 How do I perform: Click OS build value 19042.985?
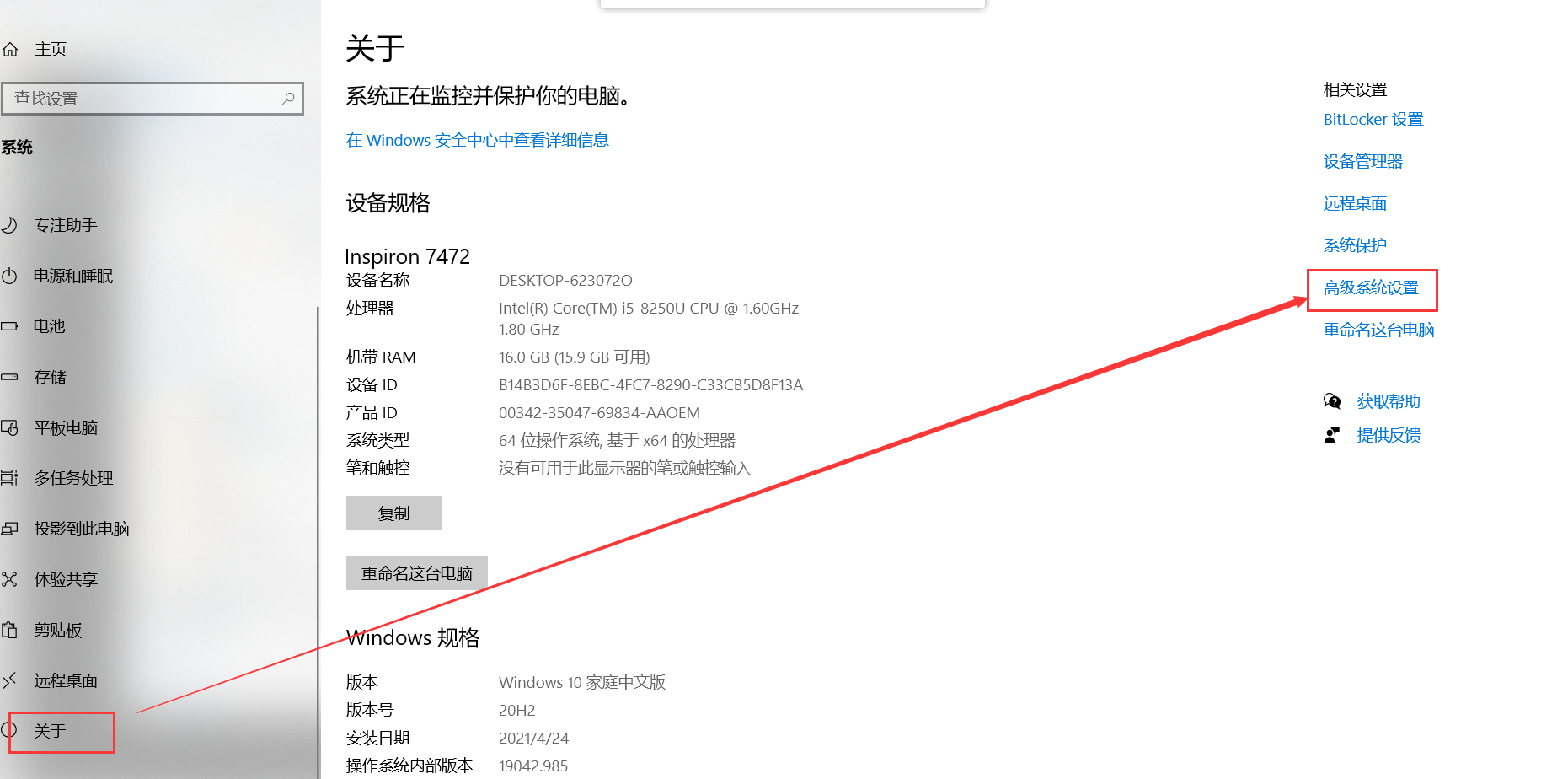tap(533, 766)
